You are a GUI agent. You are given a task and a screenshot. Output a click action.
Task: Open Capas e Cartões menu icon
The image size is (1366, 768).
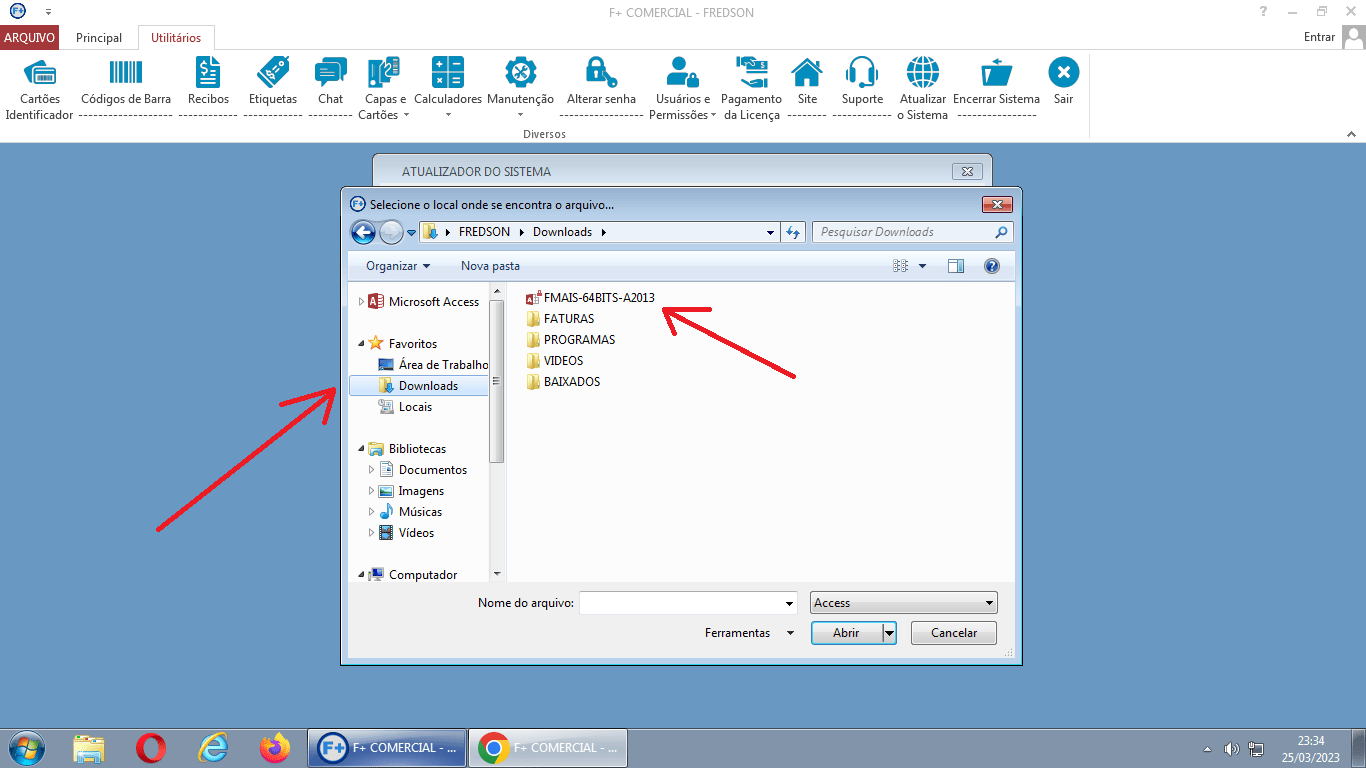tap(383, 73)
